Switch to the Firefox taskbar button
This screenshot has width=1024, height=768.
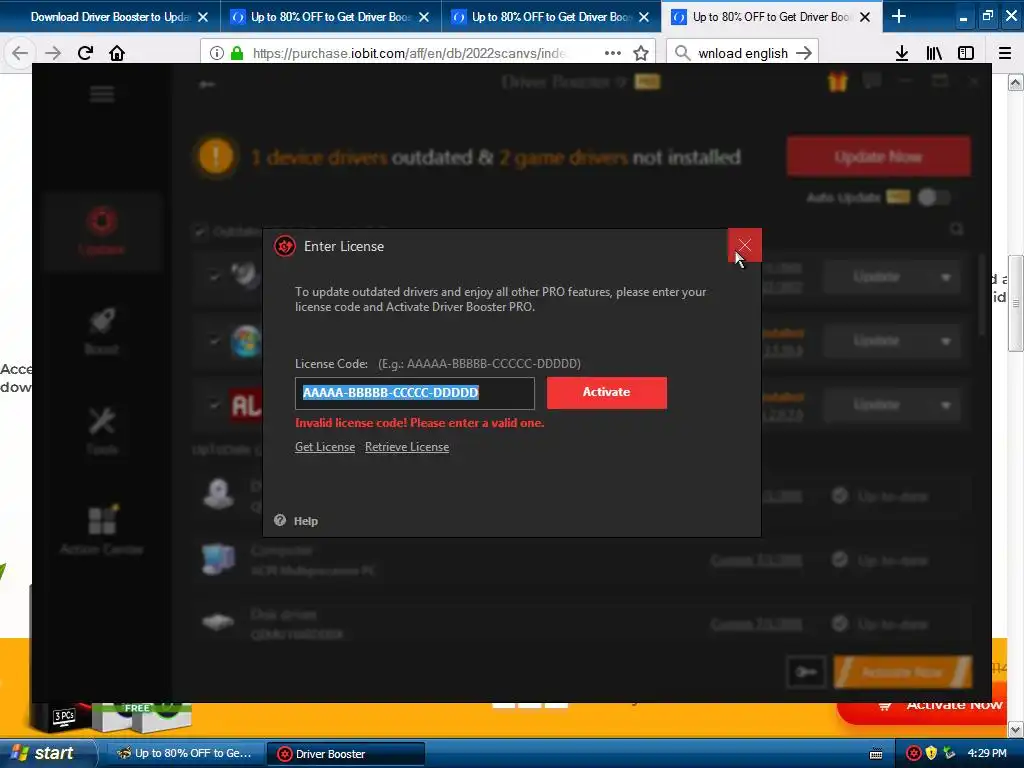(186, 754)
